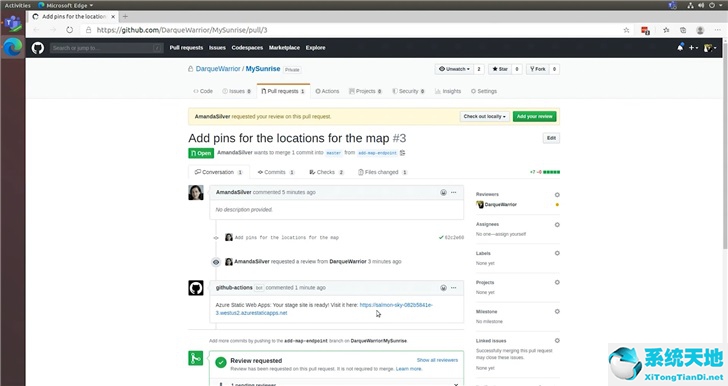This screenshot has height=386, width=728.
Task: Click the Assignees gear icon
Action: click(x=557, y=225)
